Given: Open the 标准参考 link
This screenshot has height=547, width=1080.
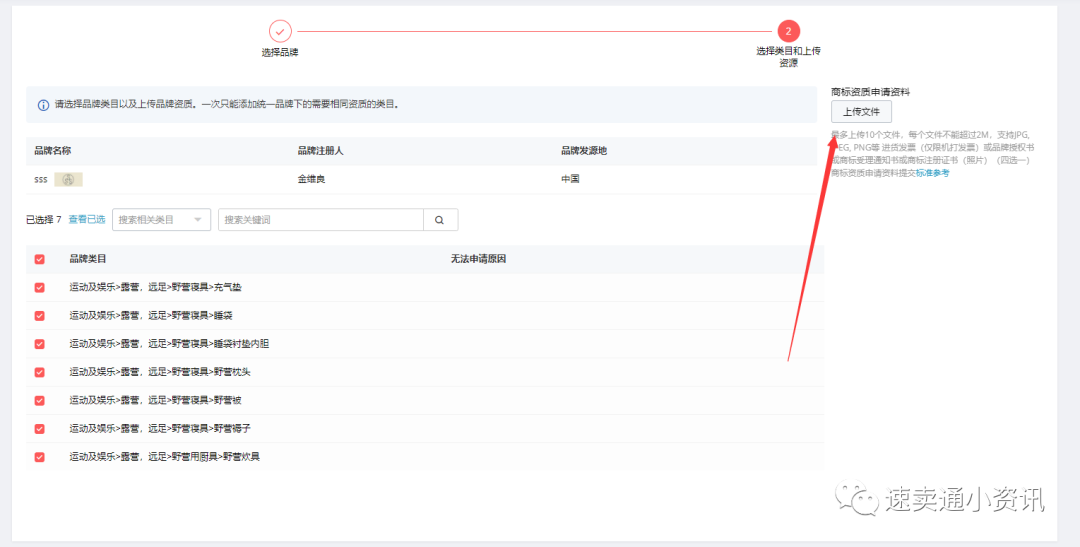Looking at the screenshot, I should (932, 173).
